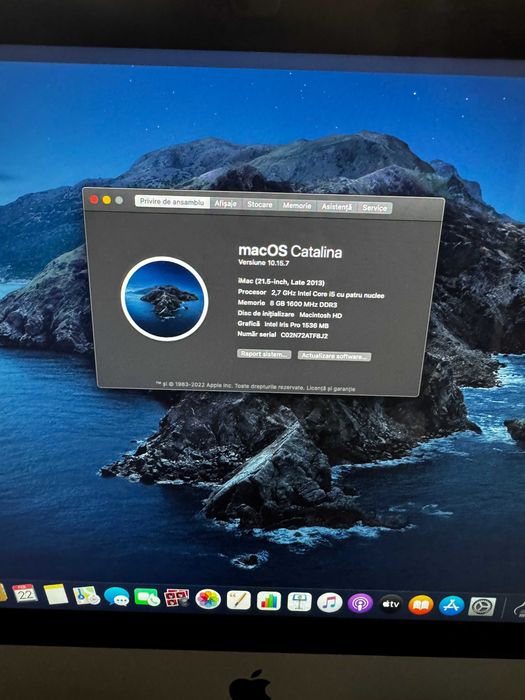Open the Stocare tab
Image resolution: width=525 pixels, height=700 pixels.
[260, 204]
